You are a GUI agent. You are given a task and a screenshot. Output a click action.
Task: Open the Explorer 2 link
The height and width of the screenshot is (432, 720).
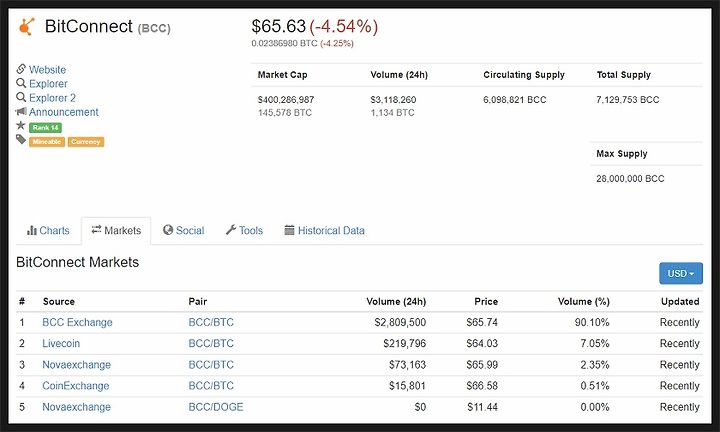[x=52, y=98]
